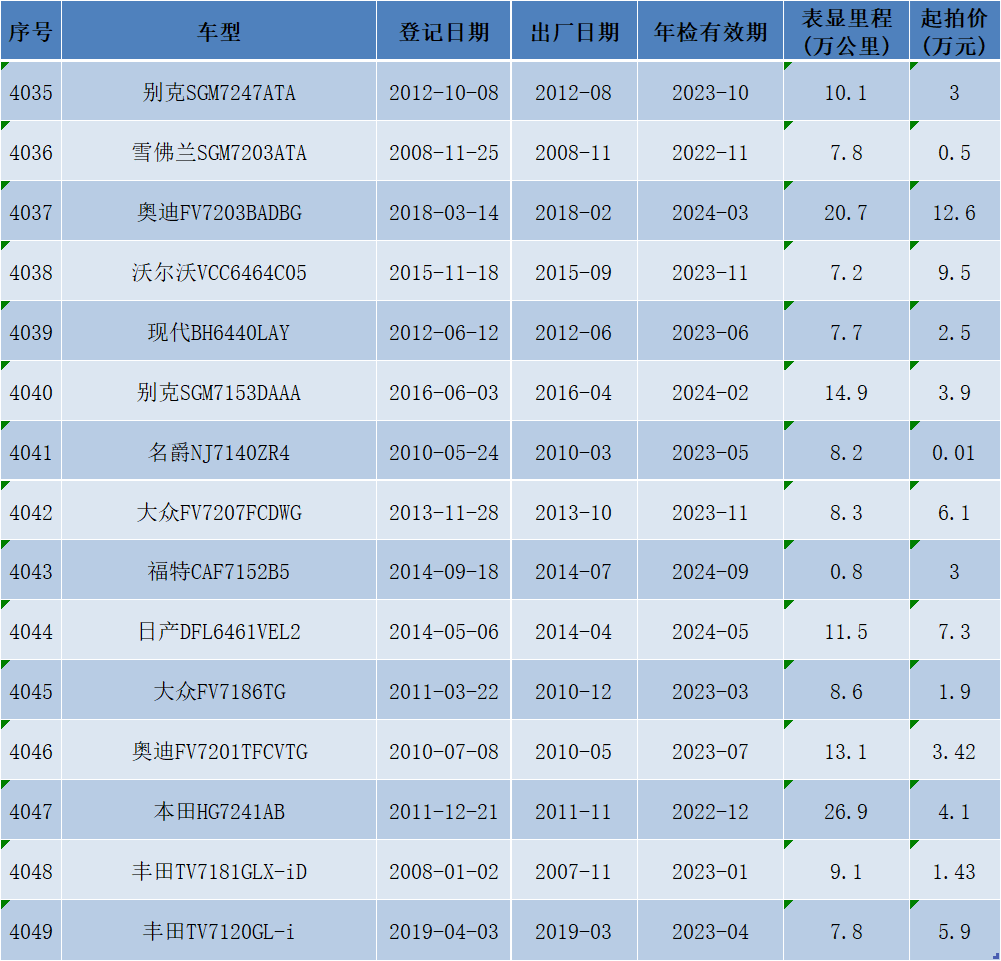Select the 表显里程 header cell
The image size is (1001, 961).
[x=846, y=31]
